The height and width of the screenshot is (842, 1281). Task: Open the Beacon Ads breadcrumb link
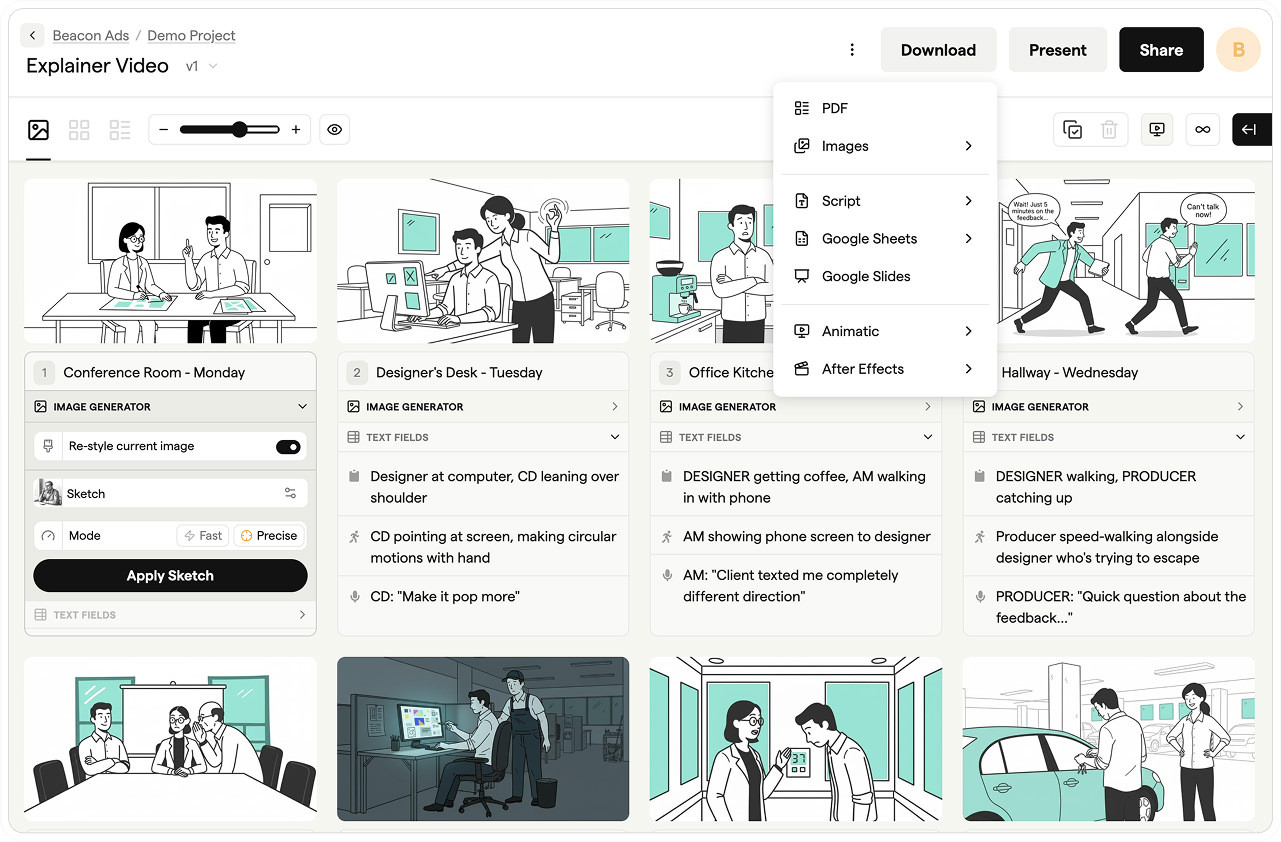tap(90, 35)
